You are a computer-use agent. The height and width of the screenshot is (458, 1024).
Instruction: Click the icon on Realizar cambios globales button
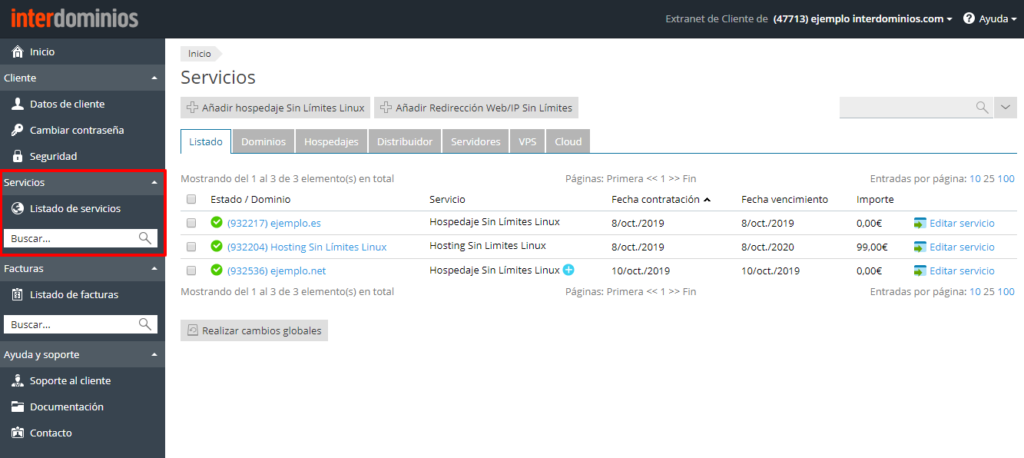click(193, 331)
